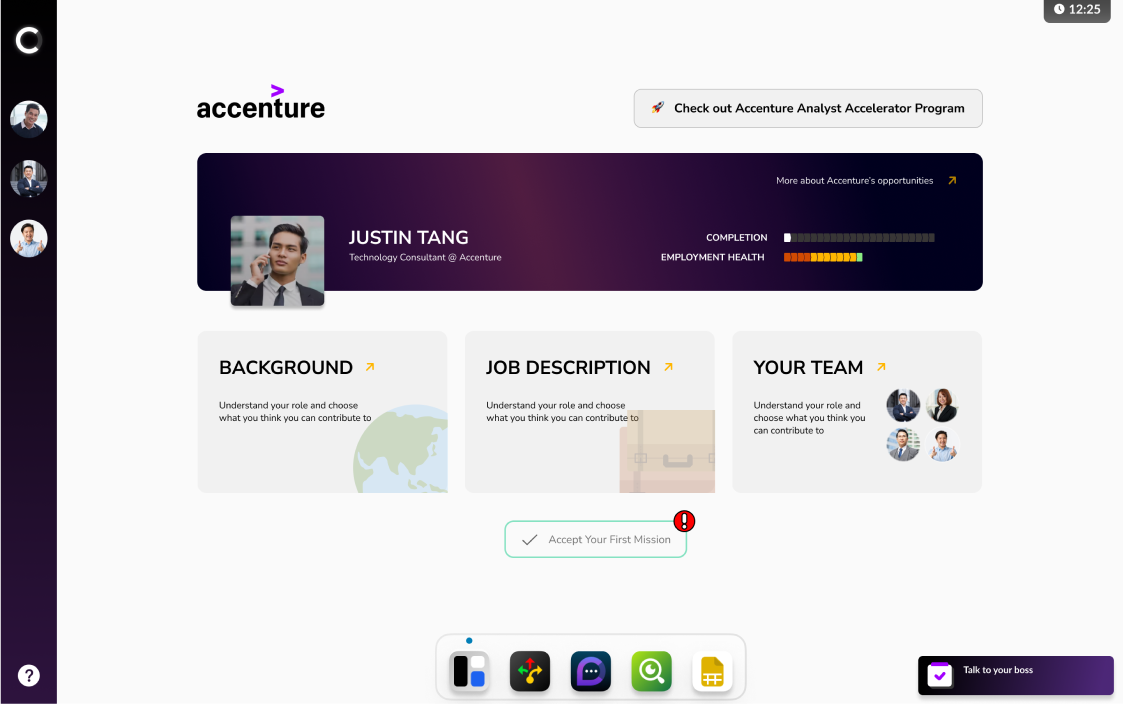Open the green search app in the dock
1123x704 pixels.
(x=651, y=671)
